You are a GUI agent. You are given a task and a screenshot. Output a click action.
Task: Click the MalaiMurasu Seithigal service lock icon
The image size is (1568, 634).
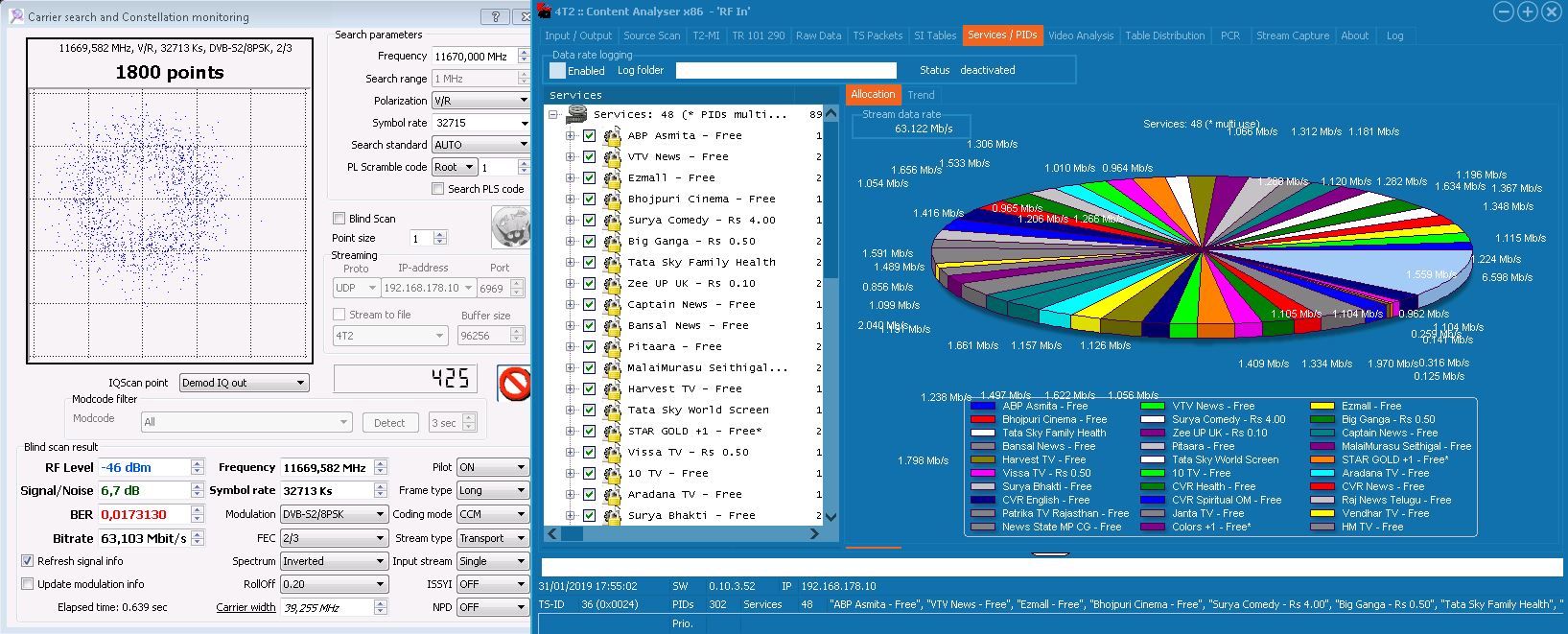pyautogui.click(x=612, y=368)
